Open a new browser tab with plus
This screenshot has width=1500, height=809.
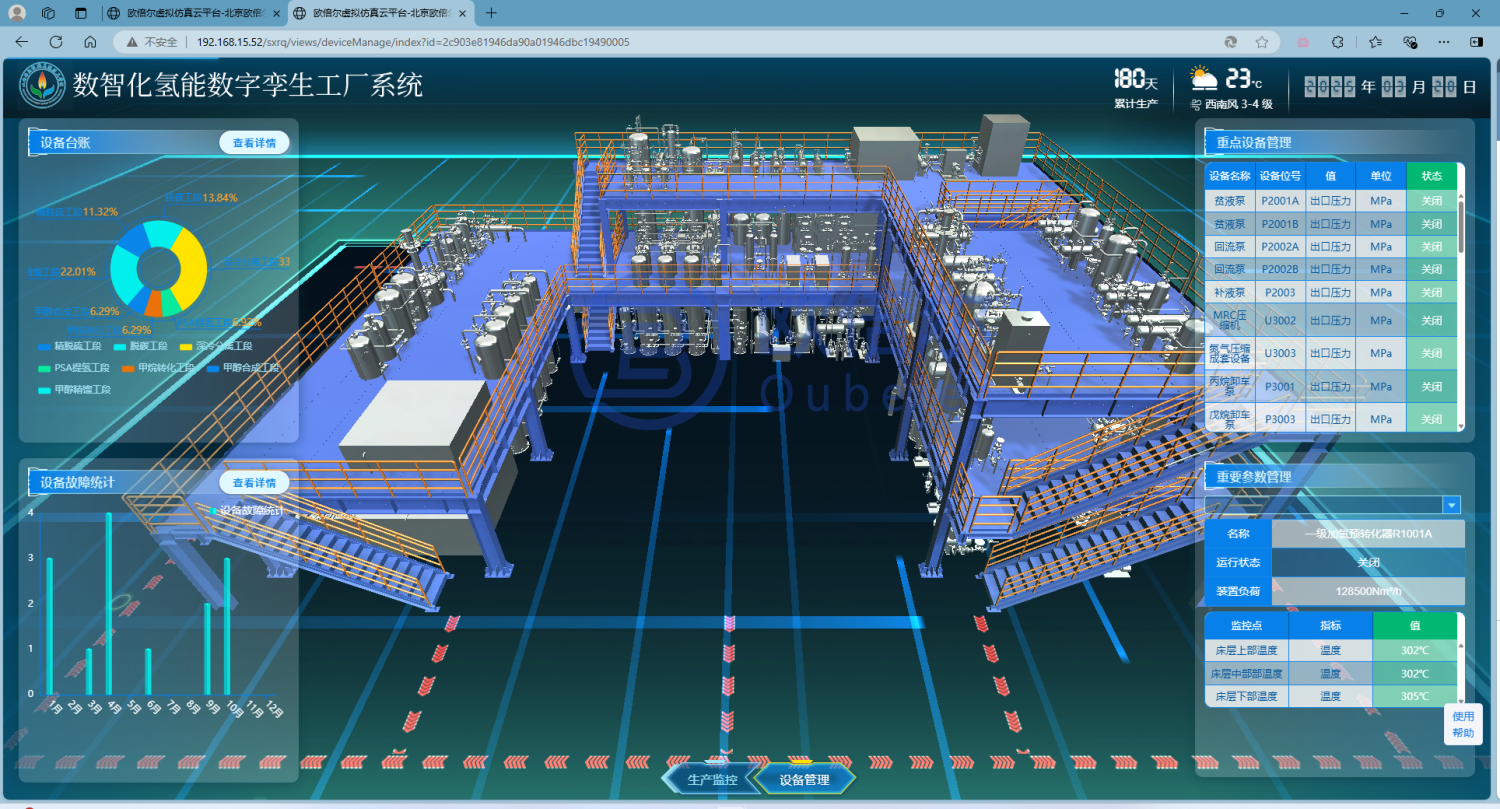[491, 13]
